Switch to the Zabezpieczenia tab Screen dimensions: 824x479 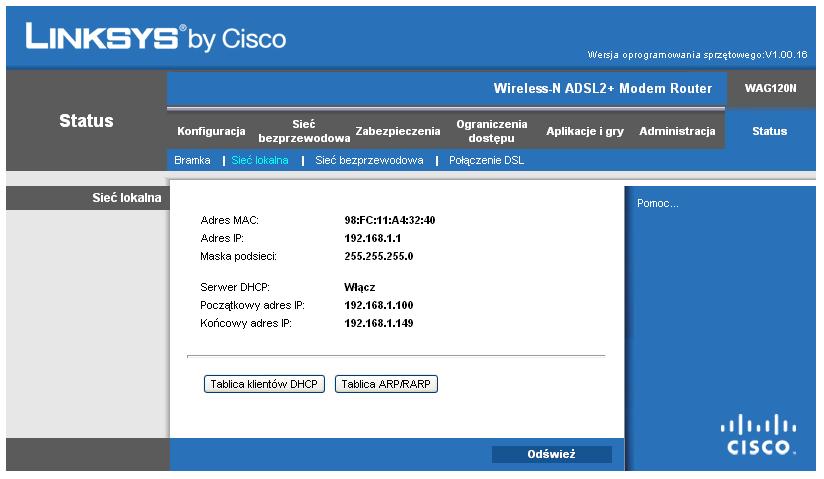pyautogui.click(x=398, y=131)
